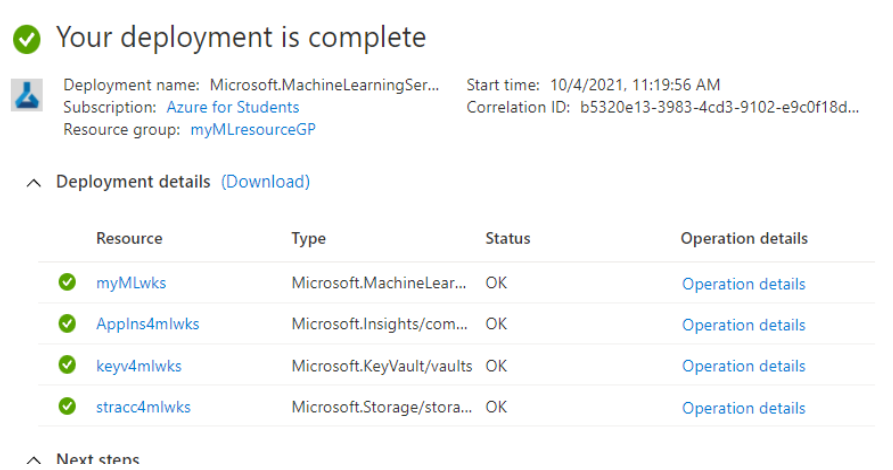Screen dimensions: 893x470
Task: Select the Microsoft.KeyVault/vaults type cell
Action: pos(382,366)
